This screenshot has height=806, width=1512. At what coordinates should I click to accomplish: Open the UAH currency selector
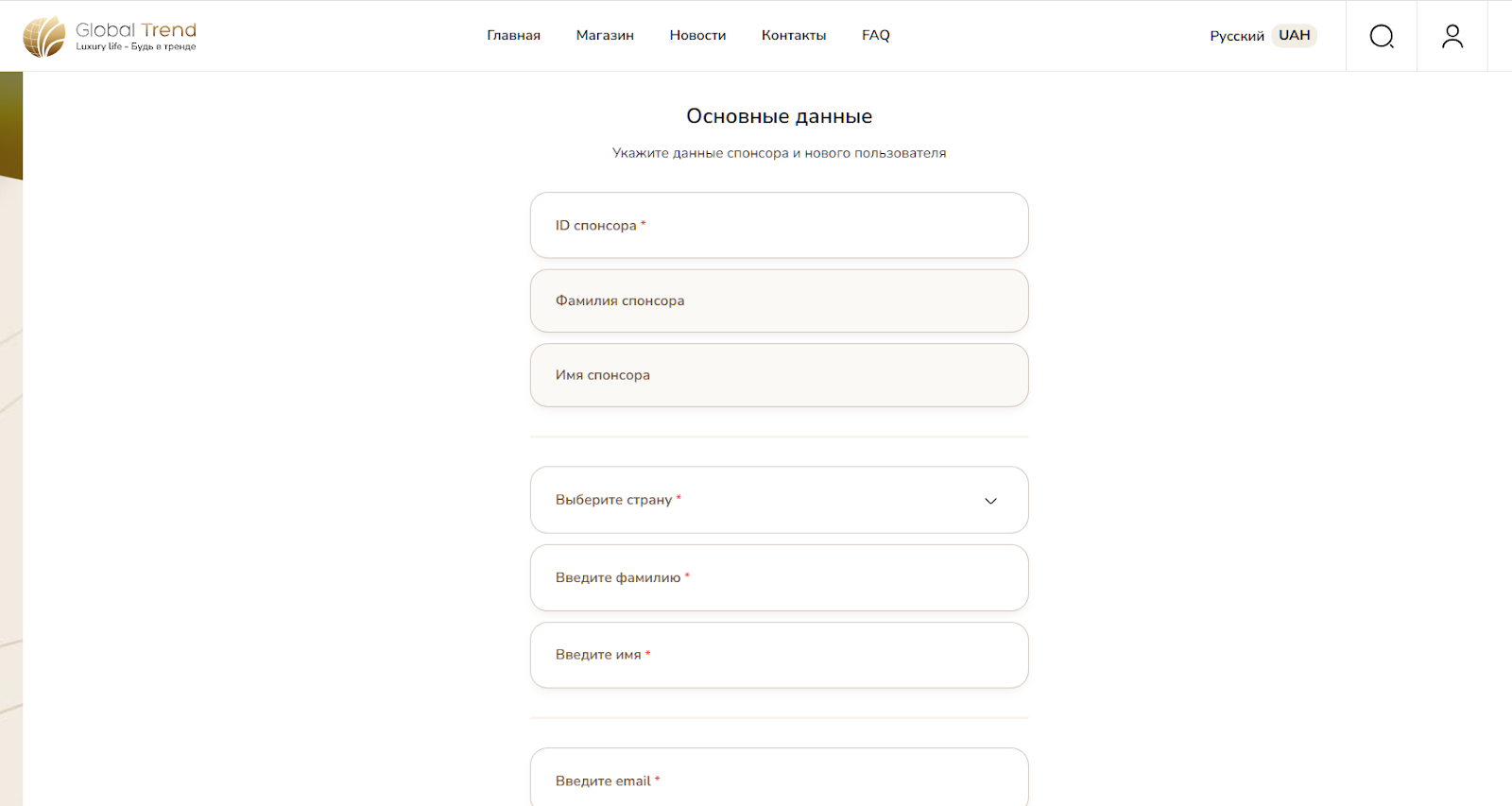point(1294,35)
